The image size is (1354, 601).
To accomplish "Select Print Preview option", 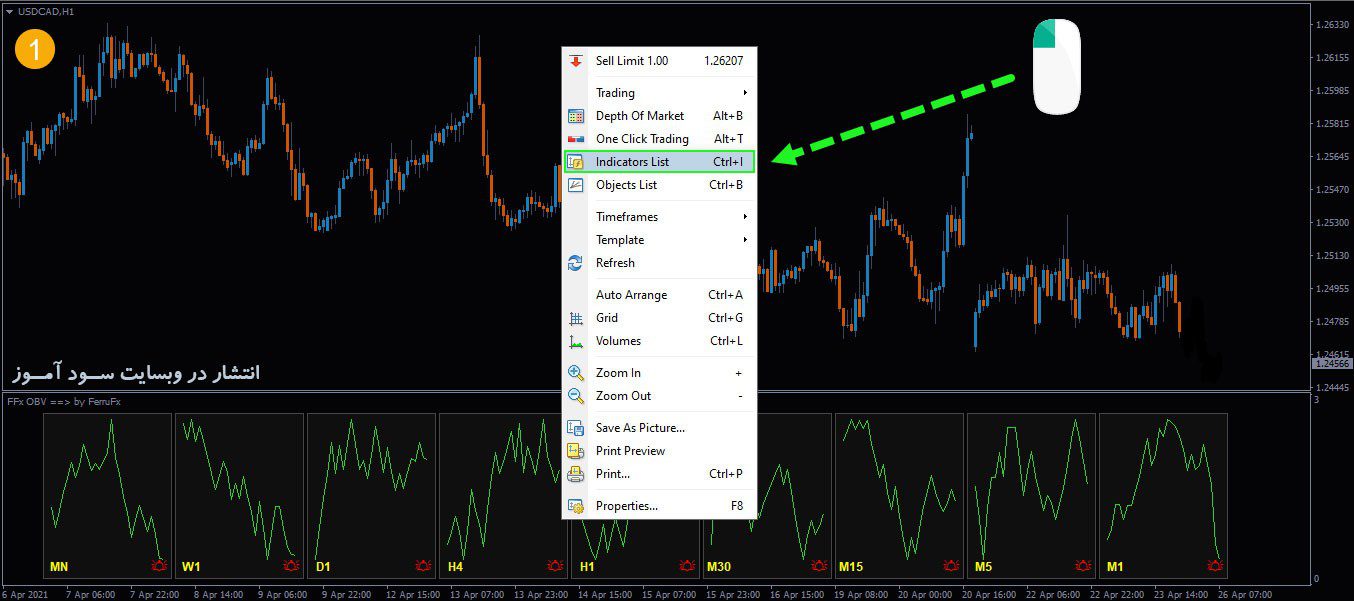I will (x=630, y=451).
